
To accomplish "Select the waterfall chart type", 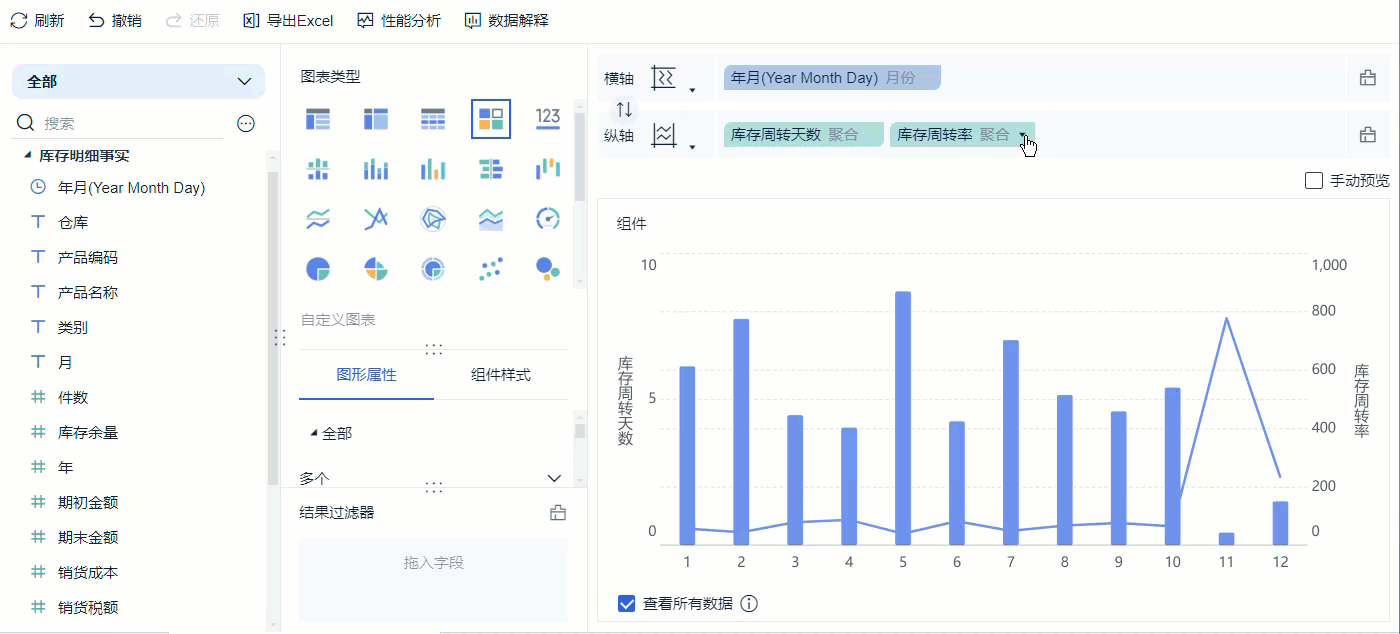I will tap(548, 169).
